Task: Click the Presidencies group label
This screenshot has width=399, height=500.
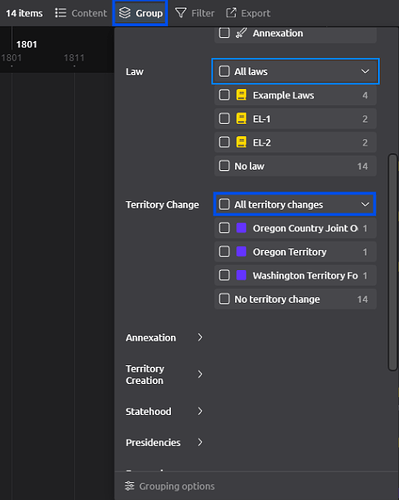Action: tap(153, 443)
